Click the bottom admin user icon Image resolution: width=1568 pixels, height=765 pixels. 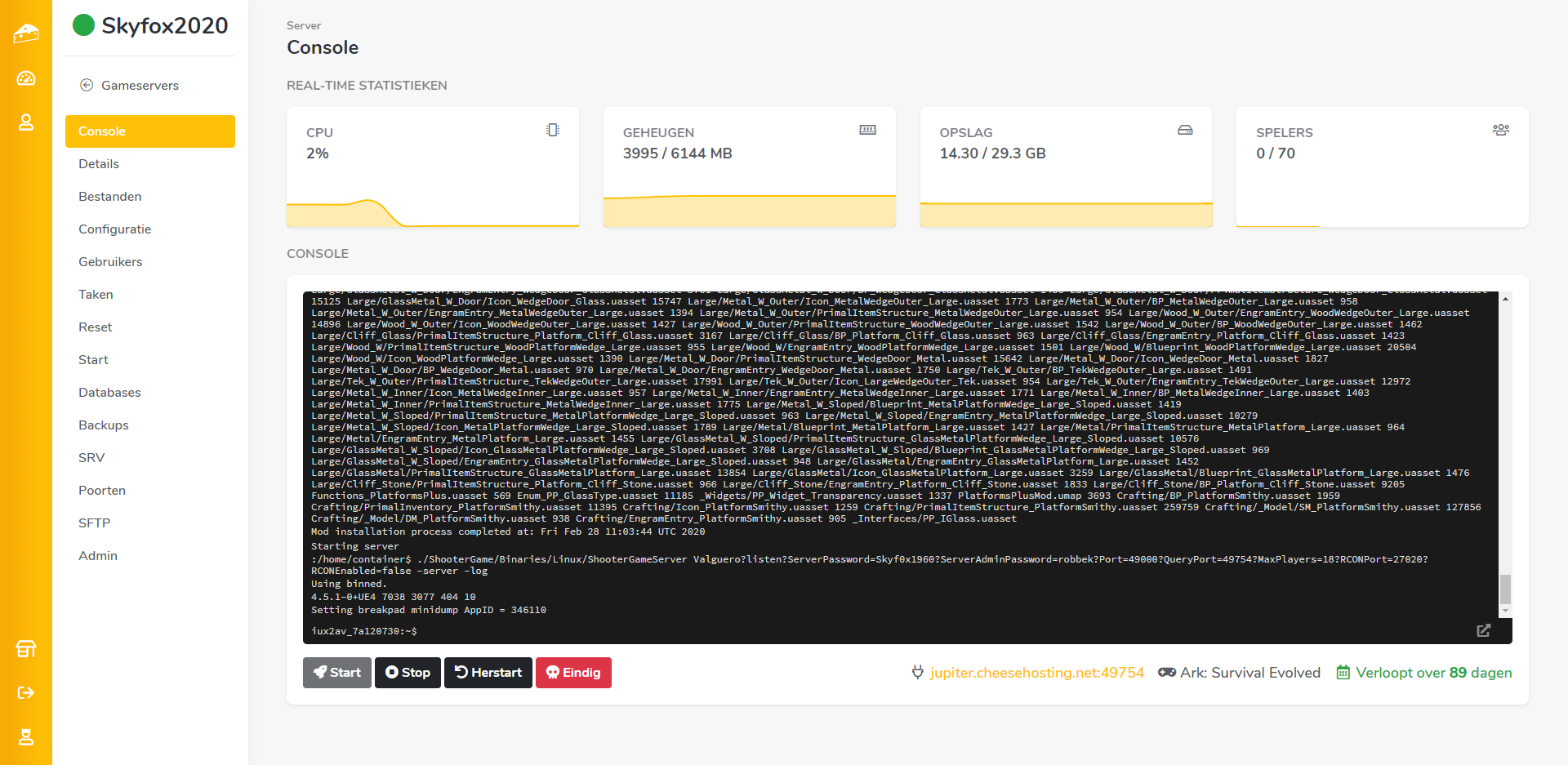pyautogui.click(x=26, y=737)
